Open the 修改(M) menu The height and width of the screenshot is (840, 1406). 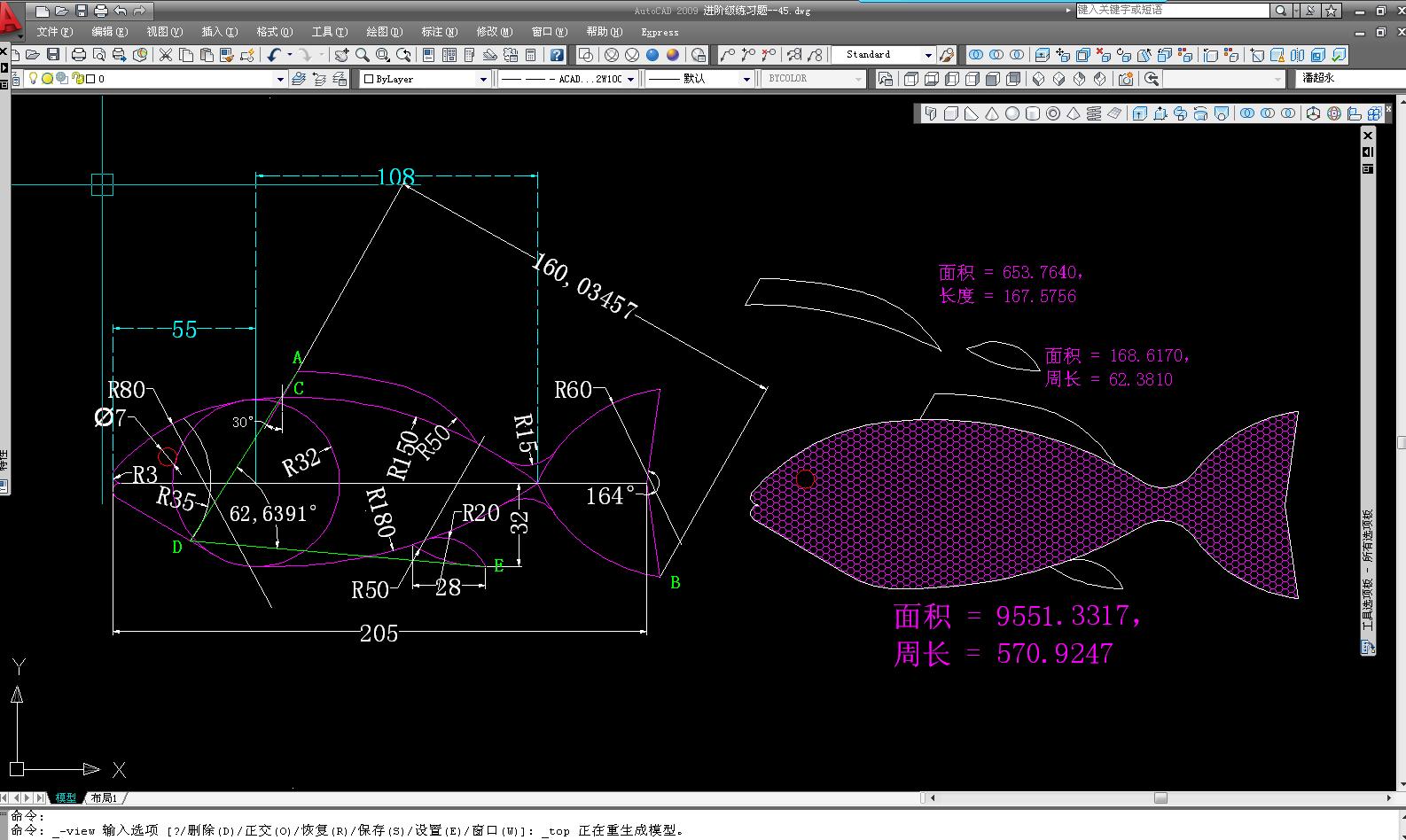pyautogui.click(x=495, y=32)
